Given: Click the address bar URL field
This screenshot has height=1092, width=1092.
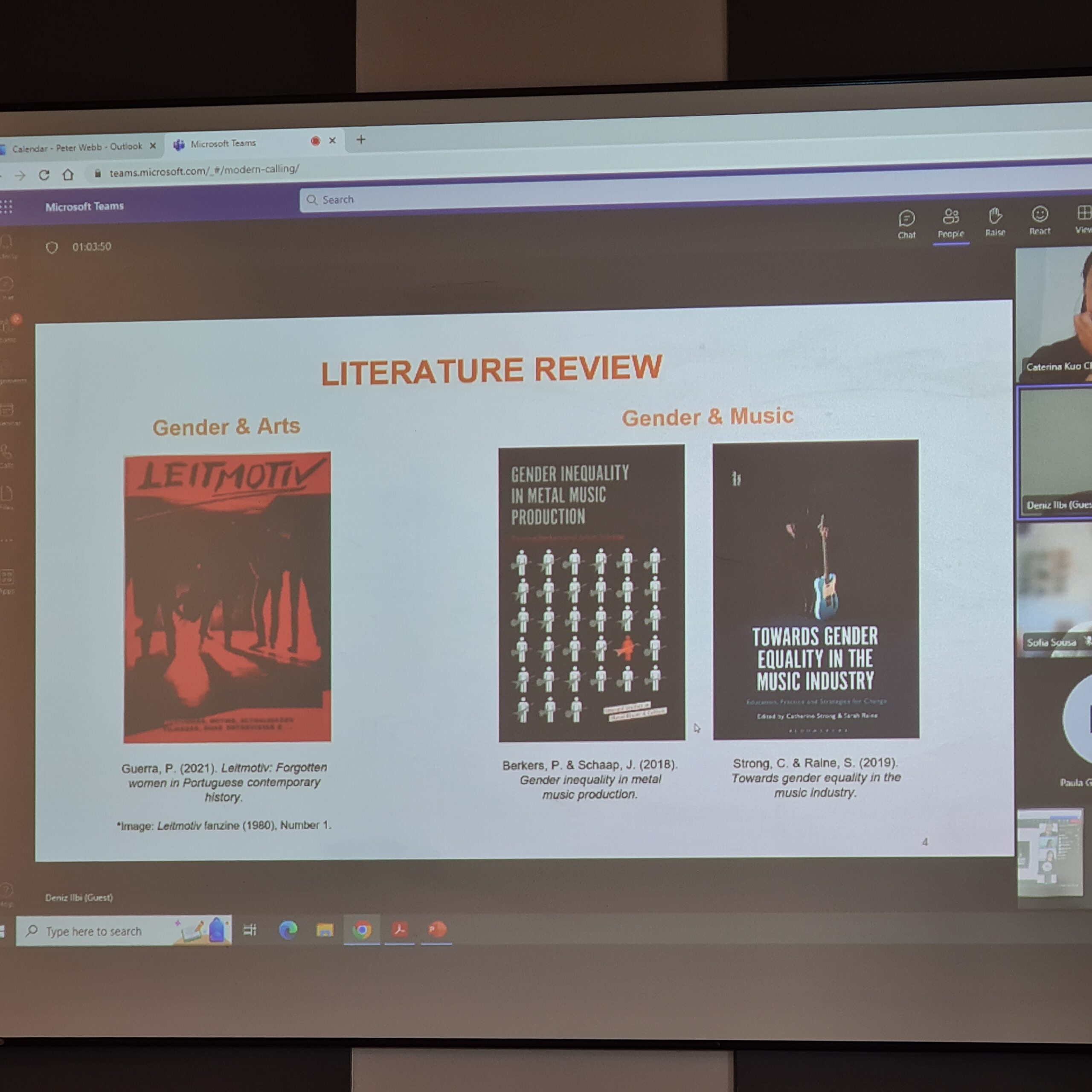Looking at the screenshot, I should pyautogui.click(x=205, y=170).
